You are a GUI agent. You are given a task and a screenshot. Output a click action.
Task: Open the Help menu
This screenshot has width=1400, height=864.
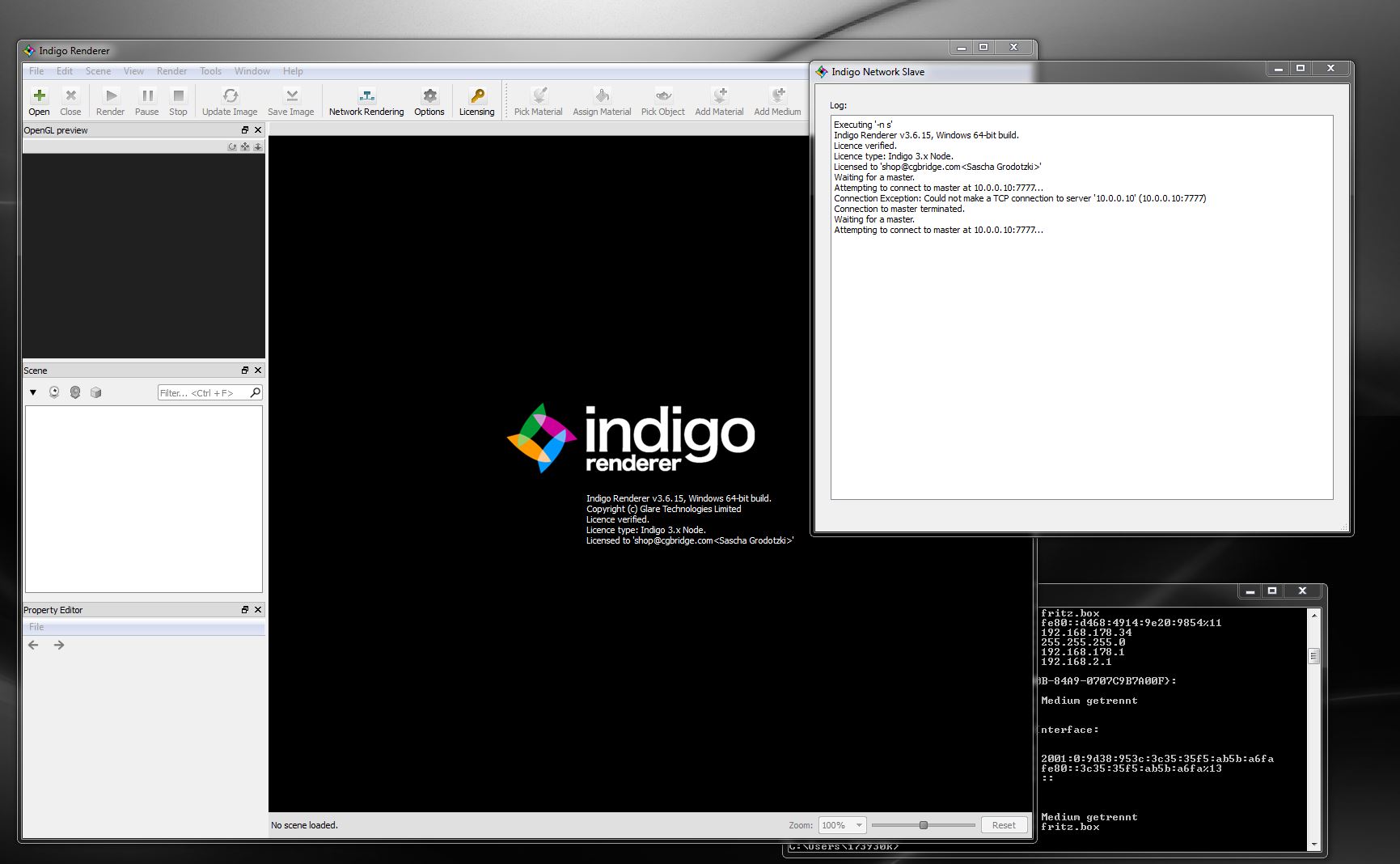click(293, 71)
